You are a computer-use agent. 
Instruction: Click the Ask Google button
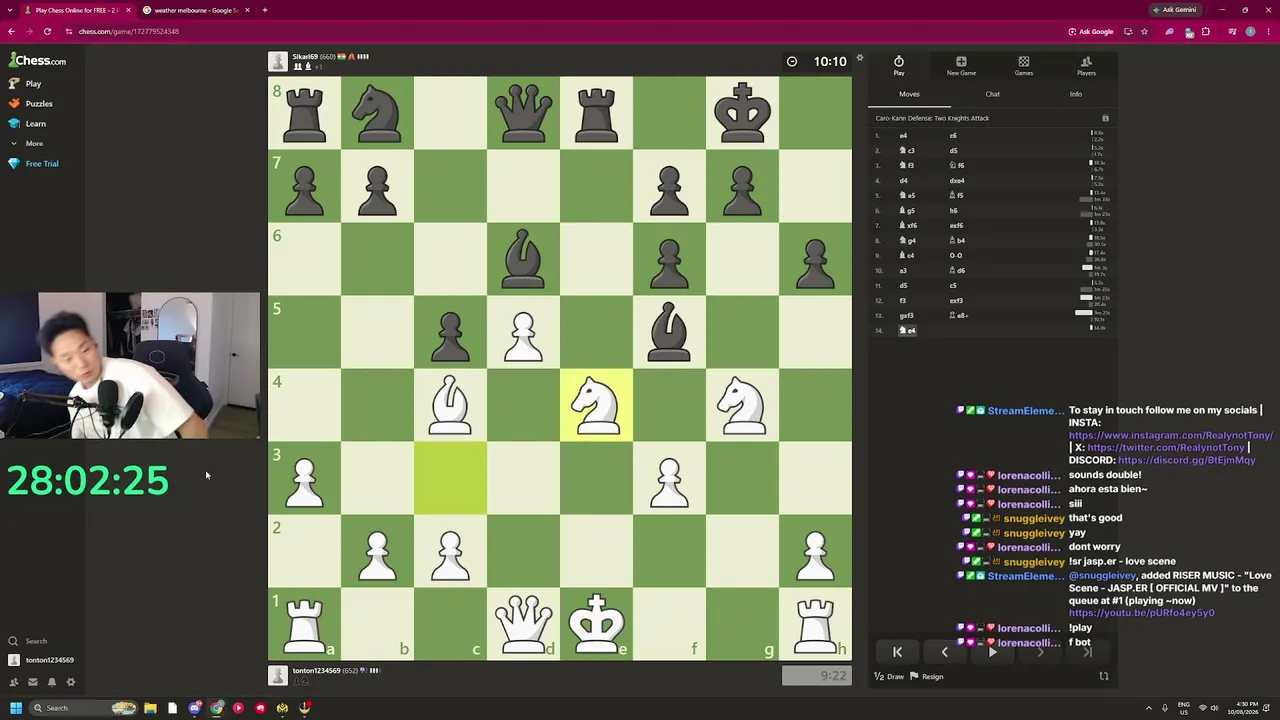pyautogui.click(x=1091, y=31)
